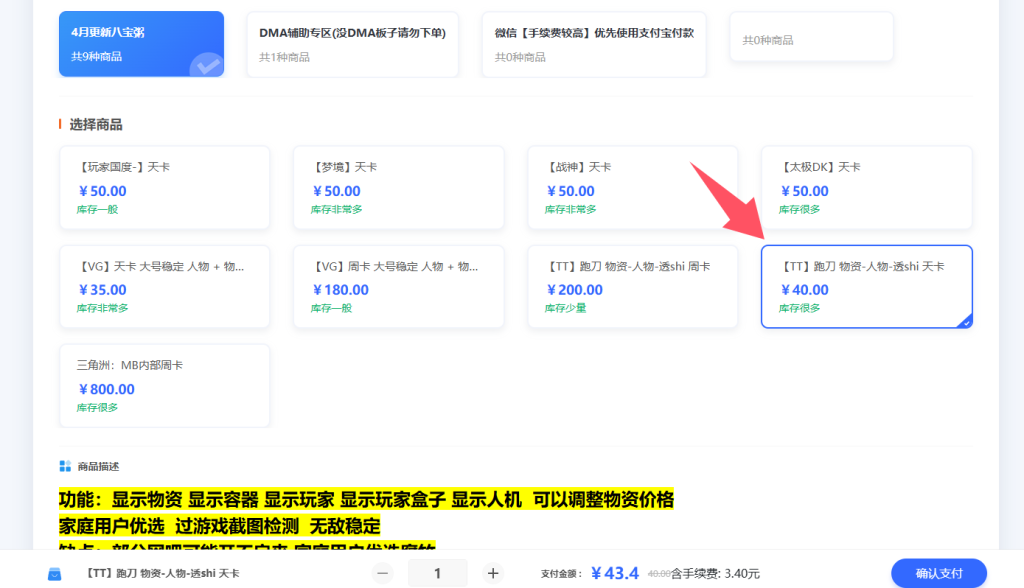
Task: Choose the 【TT】周卡 ¥200.00 product card
Action: (633, 287)
